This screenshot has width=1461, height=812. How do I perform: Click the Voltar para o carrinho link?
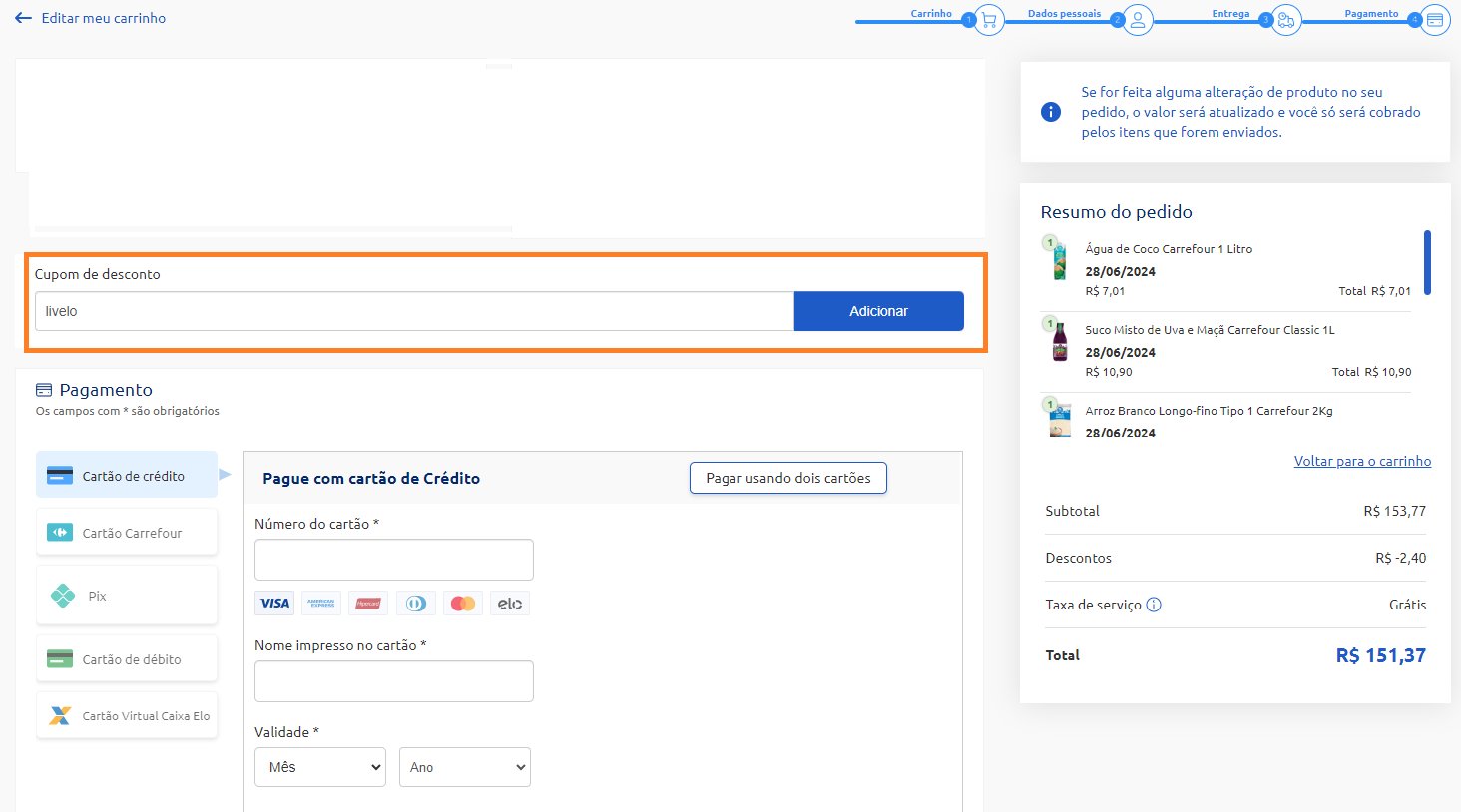coord(1362,461)
